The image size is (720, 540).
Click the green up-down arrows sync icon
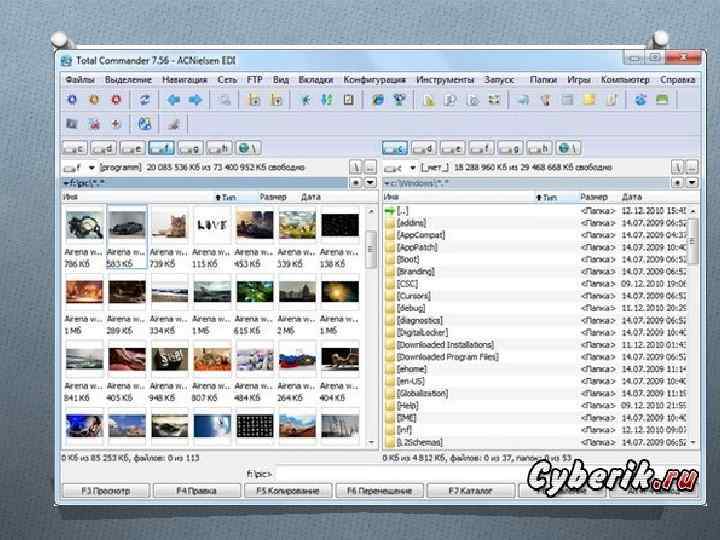point(326,100)
